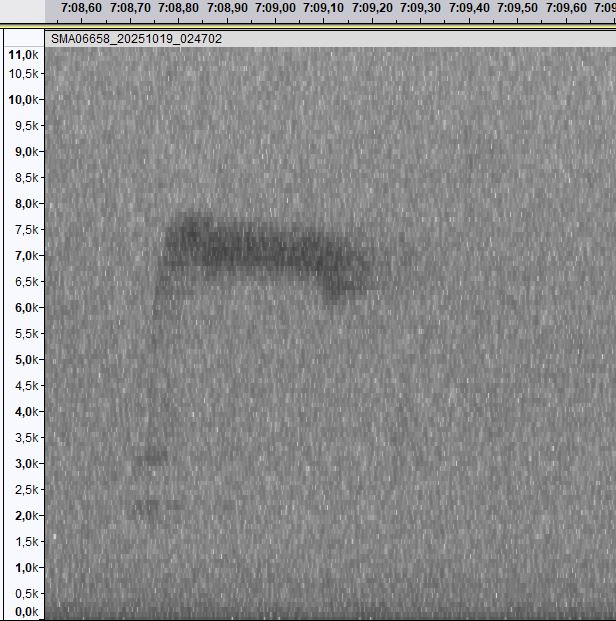Image resolution: width=616 pixels, height=621 pixels.
Task: Click the 0,0k label at the scale bottom
Action: click(x=22, y=612)
